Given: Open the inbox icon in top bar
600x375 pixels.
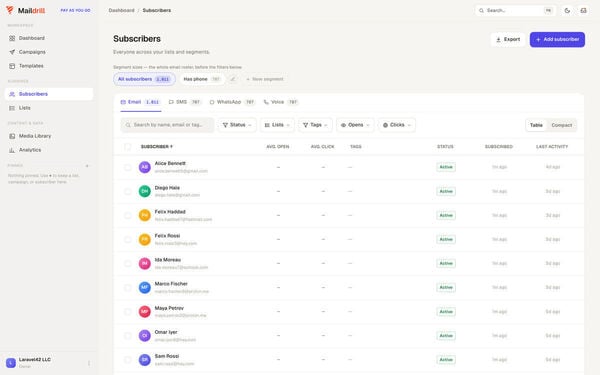Looking at the screenshot, I should pyautogui.click(x=583, y=11).
